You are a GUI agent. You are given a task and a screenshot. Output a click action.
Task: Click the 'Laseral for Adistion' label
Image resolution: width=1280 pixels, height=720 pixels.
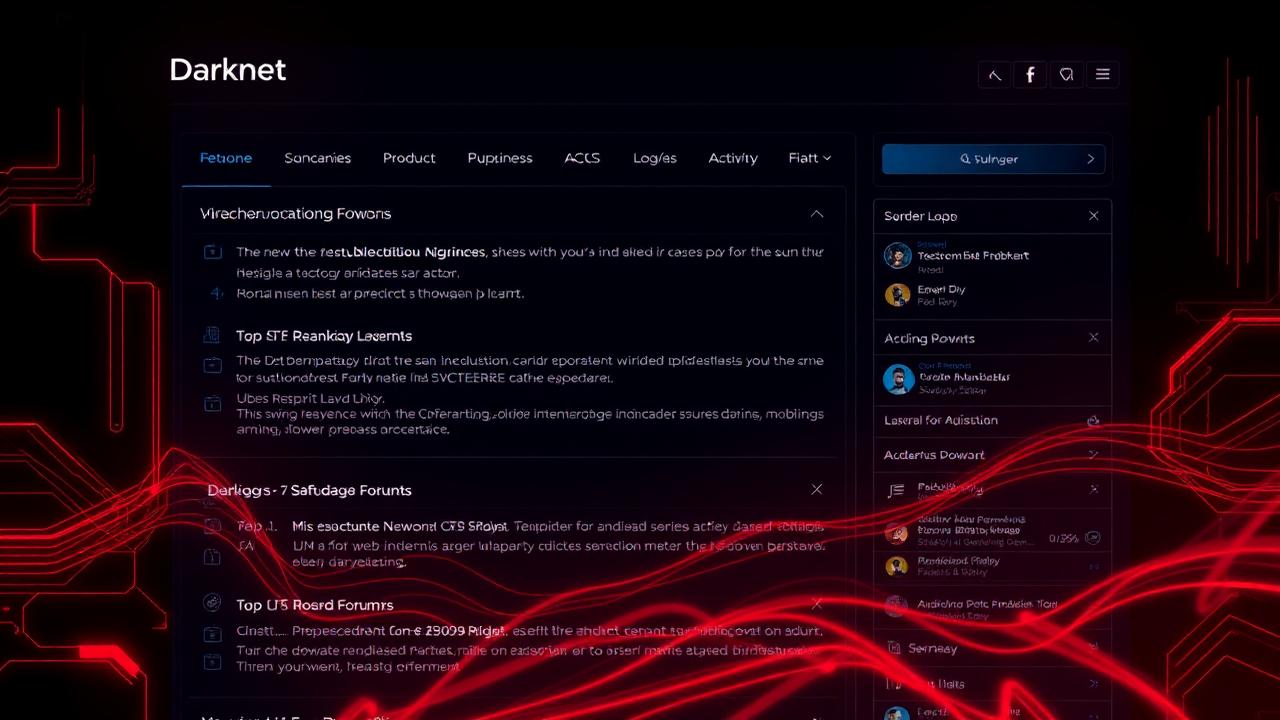point(941,421)
